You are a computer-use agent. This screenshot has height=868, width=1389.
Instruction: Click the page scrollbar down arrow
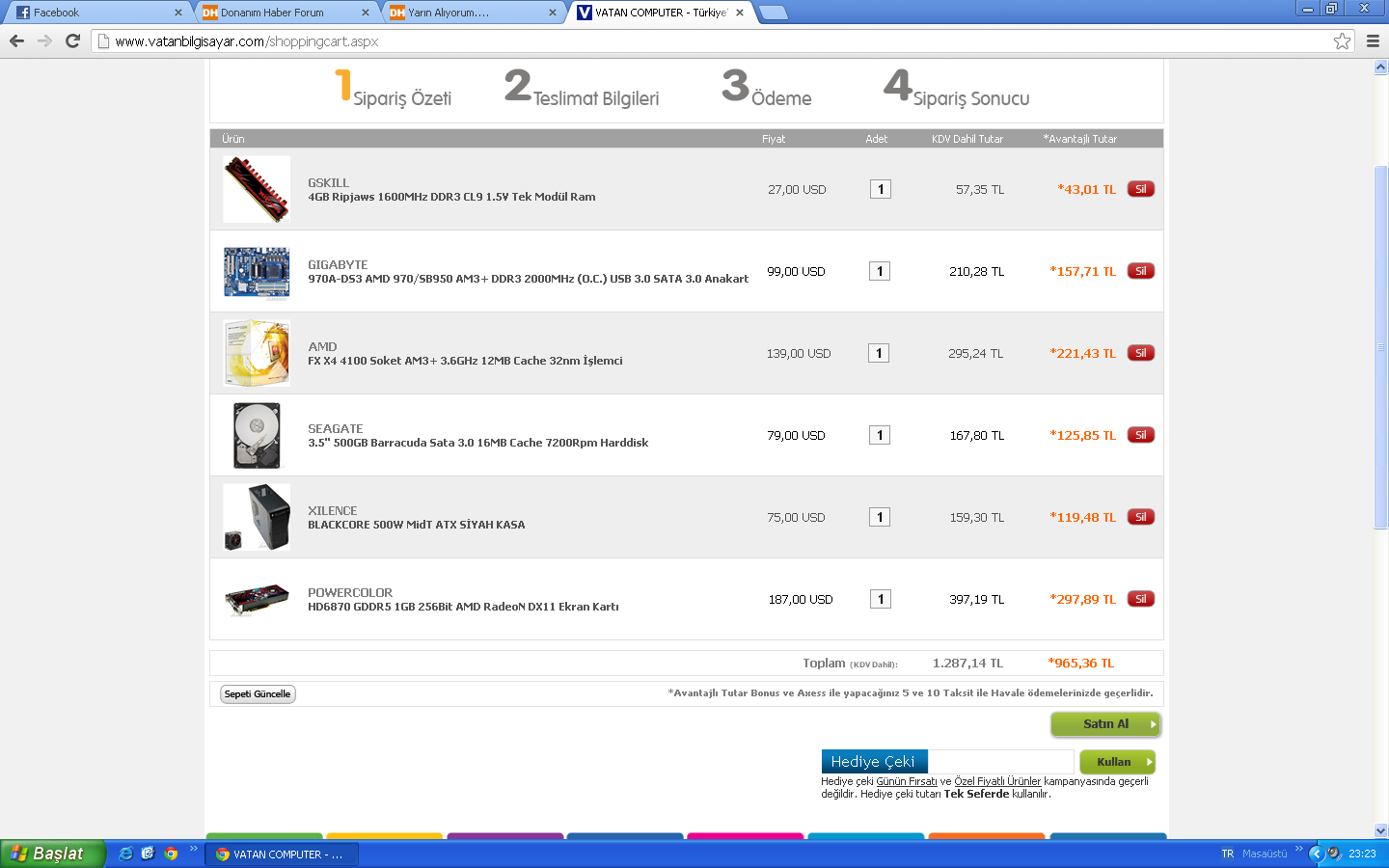click(1380, 830)
